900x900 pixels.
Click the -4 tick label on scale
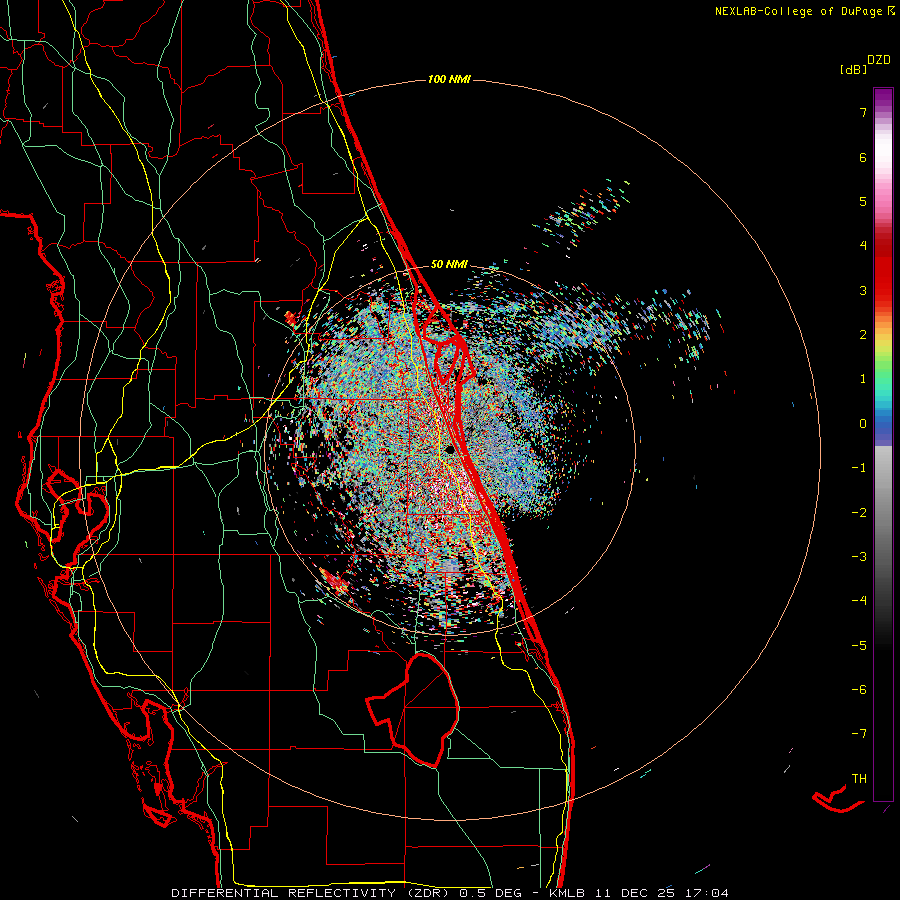coord(859,601)
